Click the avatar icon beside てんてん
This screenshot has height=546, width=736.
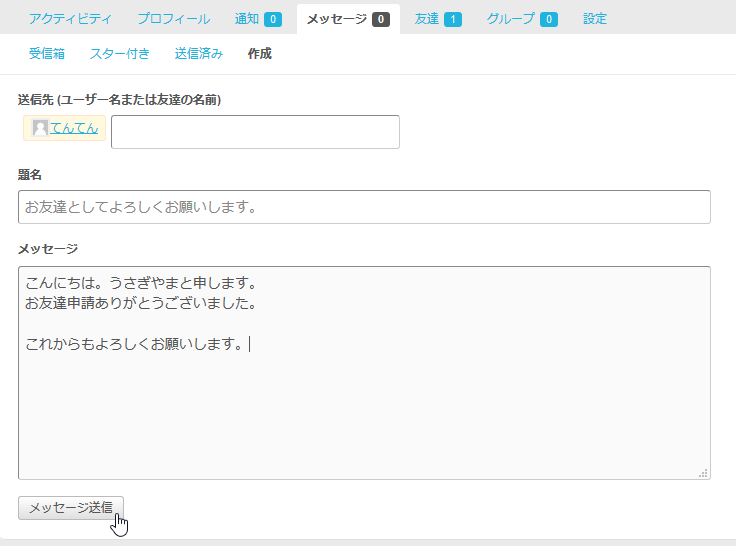40,128
